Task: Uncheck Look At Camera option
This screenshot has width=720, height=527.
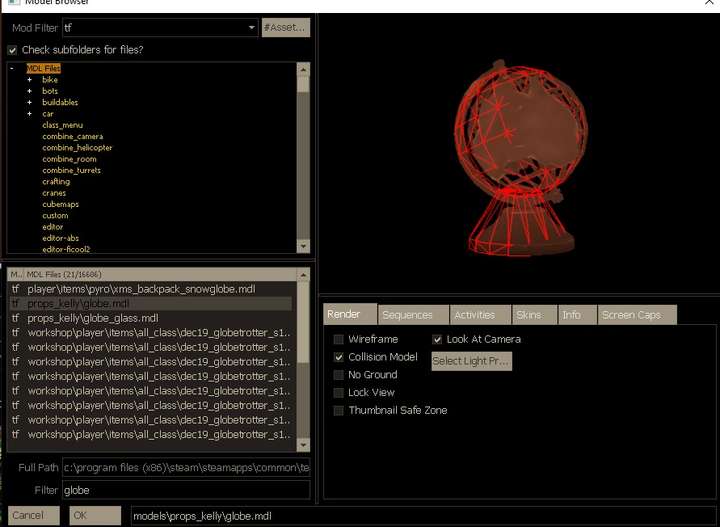Action: pyautogui.click(x=437, y=339)
